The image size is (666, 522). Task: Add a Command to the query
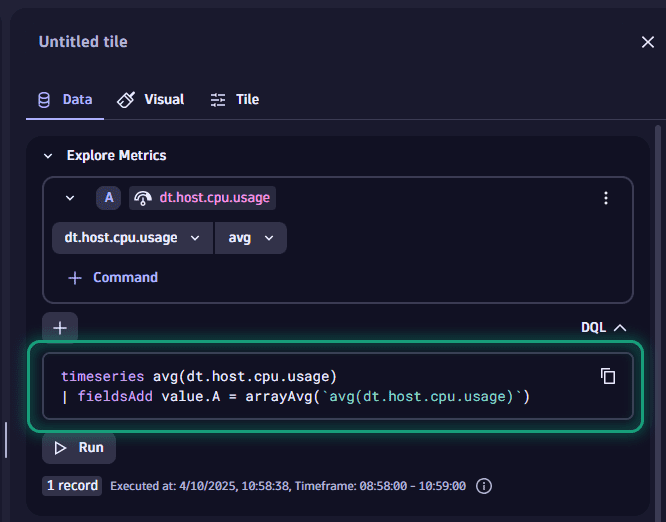(113, 278)
